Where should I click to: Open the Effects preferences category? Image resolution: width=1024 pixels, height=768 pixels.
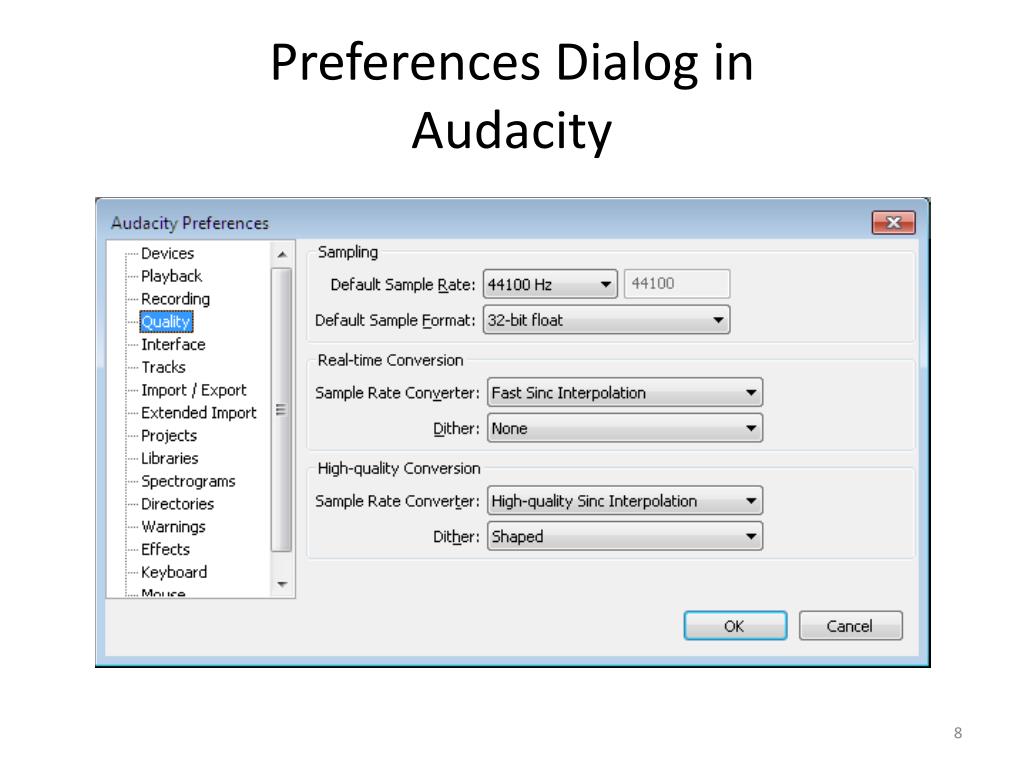pos(165,549)
